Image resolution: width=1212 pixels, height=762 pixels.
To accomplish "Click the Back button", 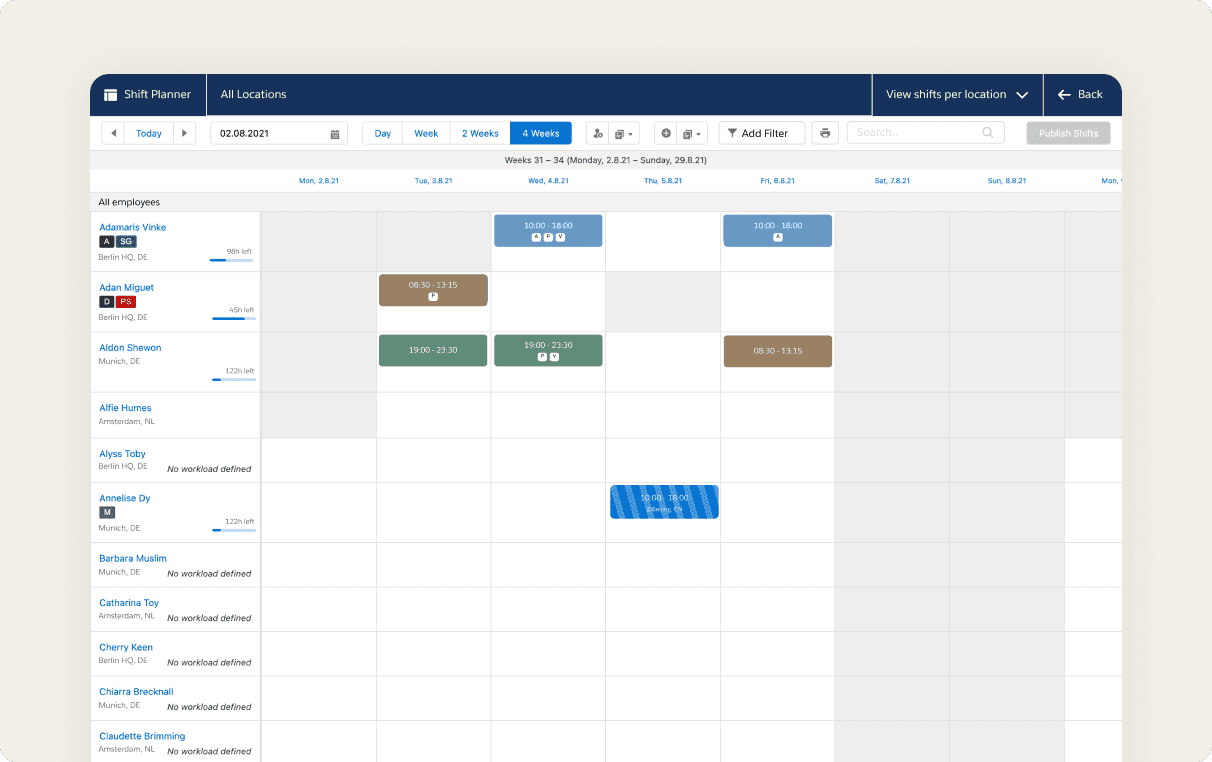I will pyautogui.click(x=1080, y=94).
